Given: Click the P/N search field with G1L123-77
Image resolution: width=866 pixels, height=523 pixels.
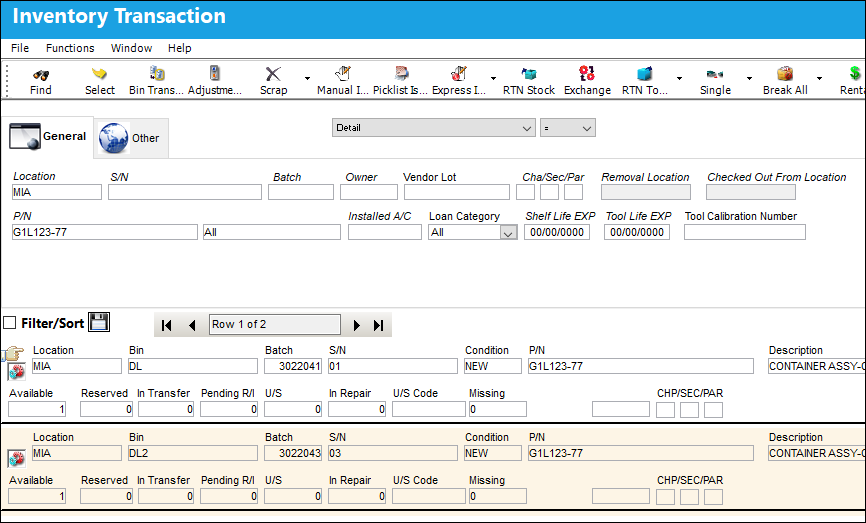Looking at the screenshot, I should [104, 232].
